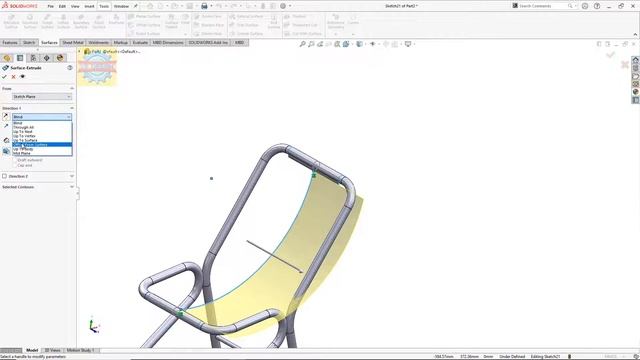Switch to Evaluate ribbon tab

(140, 42)
